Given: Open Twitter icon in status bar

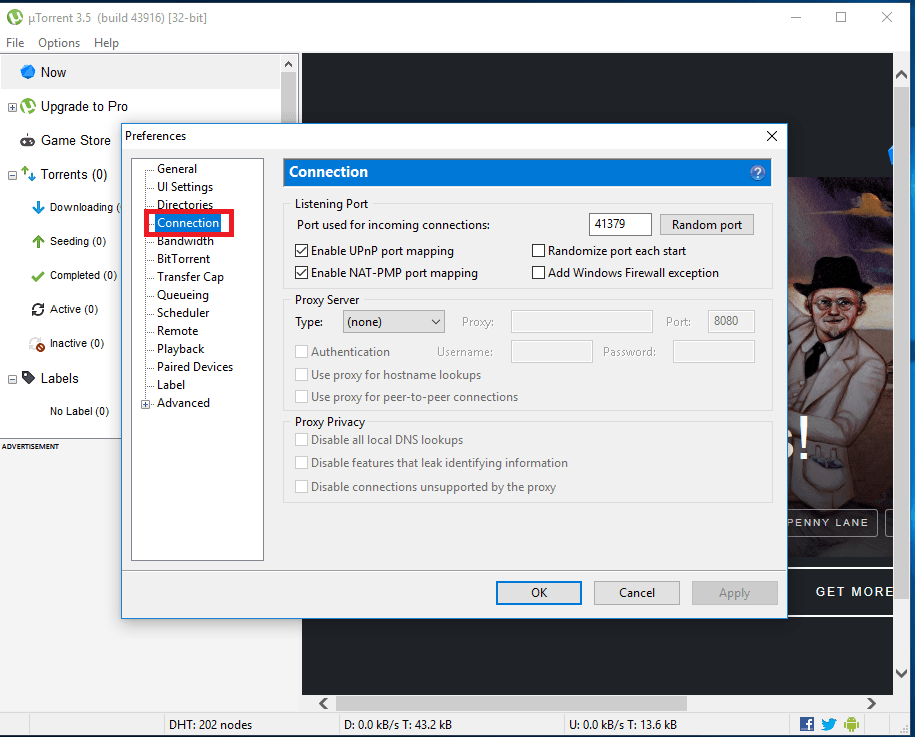Looking at the screenshot, I should pyautogui.click(x=829, y=724).
